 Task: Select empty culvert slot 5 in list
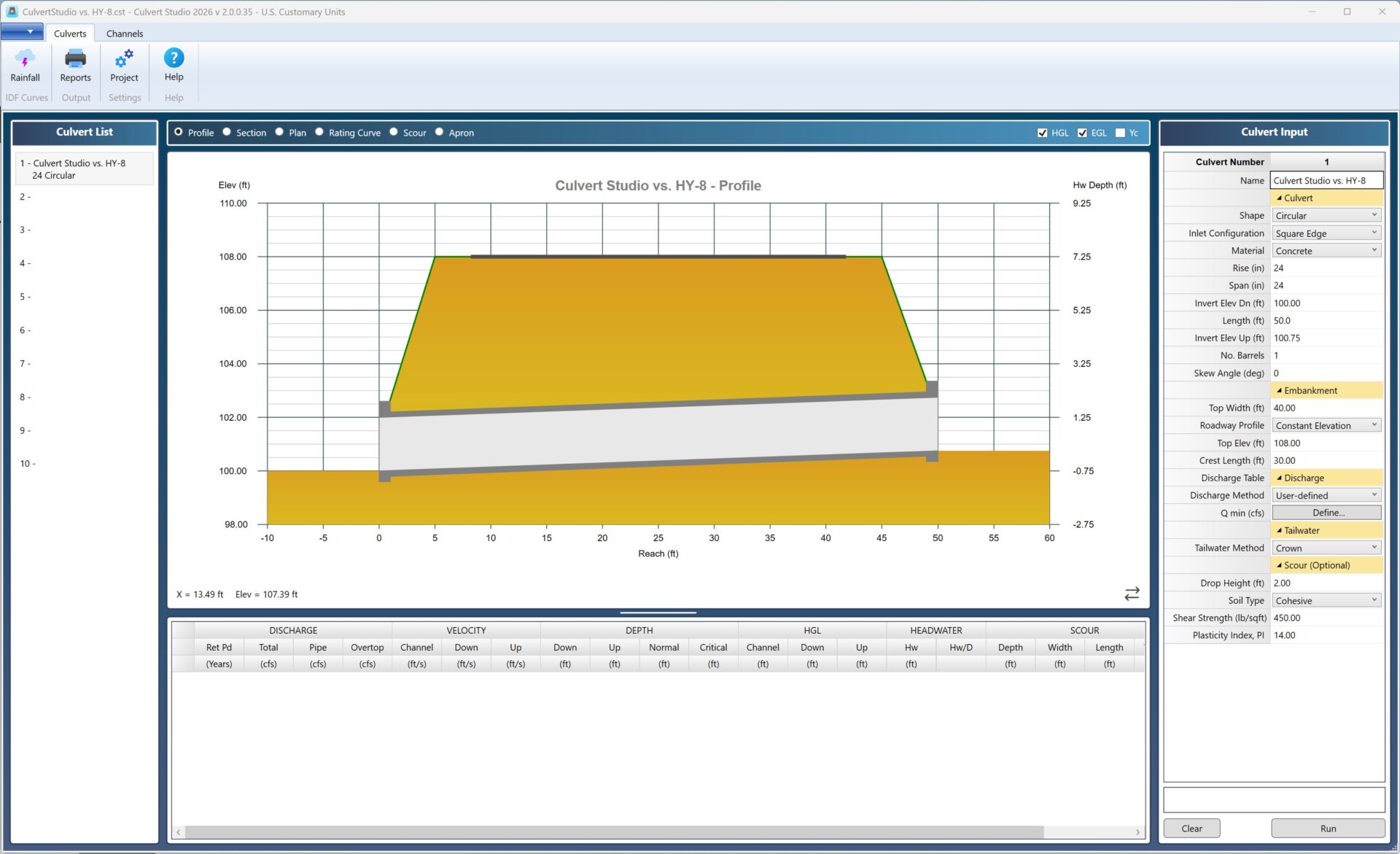84,297
